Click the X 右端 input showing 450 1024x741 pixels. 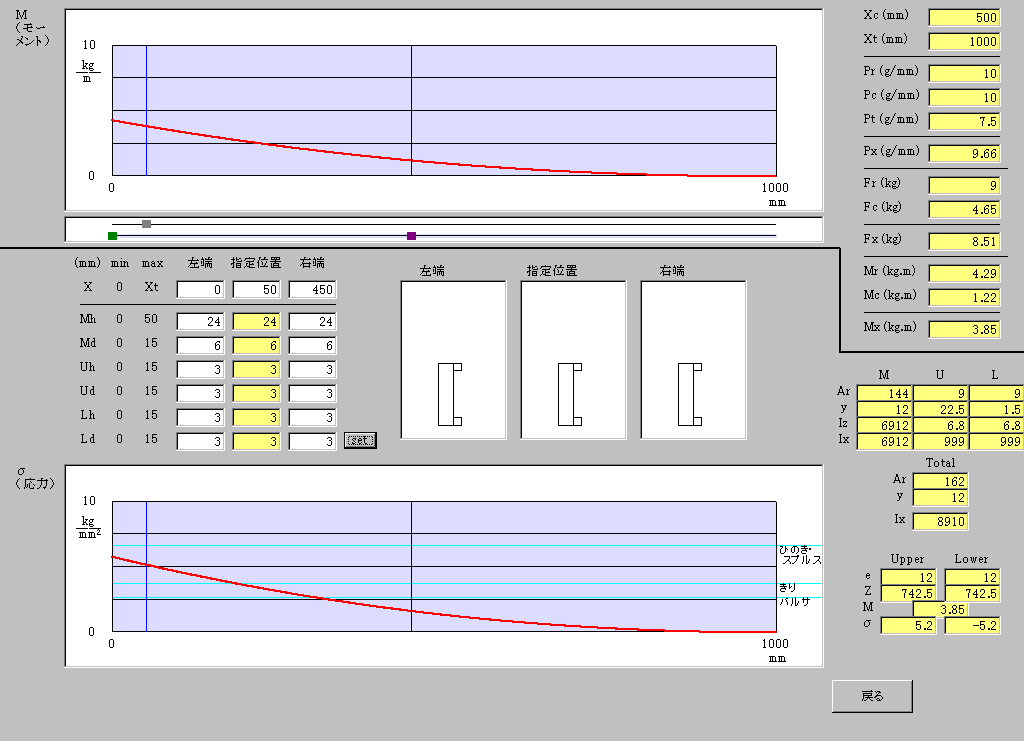click(x=312, y=290)
